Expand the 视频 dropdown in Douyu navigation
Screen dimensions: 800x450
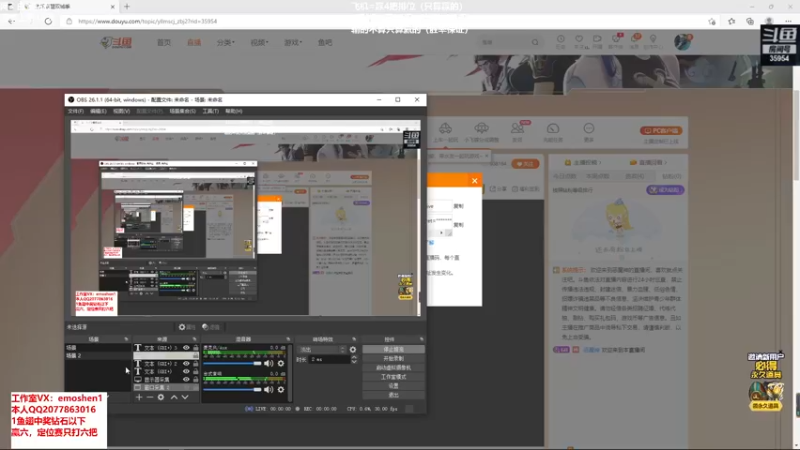tap(259, 42)
